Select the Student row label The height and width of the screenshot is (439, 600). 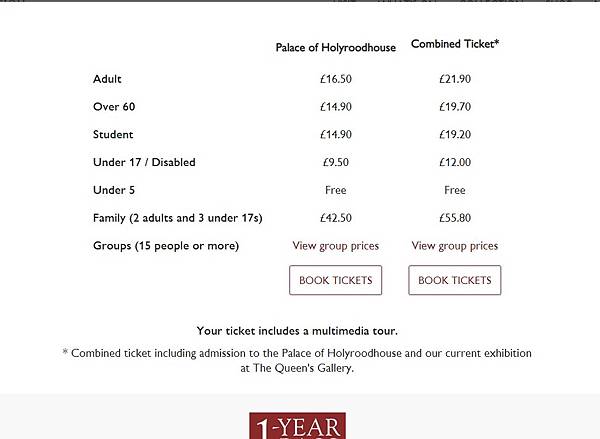click(113, 134)
